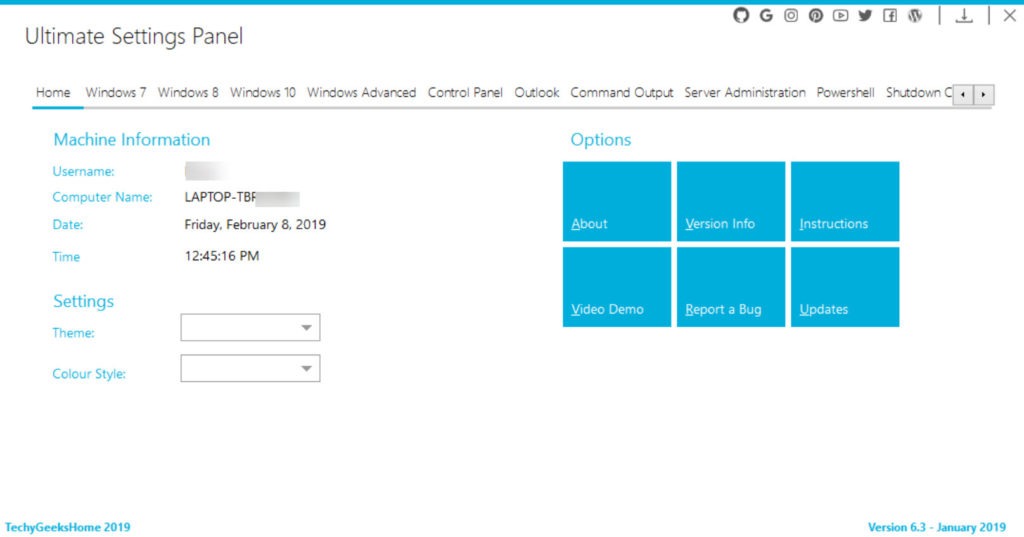Click the Options heading
Image resolution: width=1024 pixels, height=537 pixels.
pyautogui.click(x=601, y=140)
